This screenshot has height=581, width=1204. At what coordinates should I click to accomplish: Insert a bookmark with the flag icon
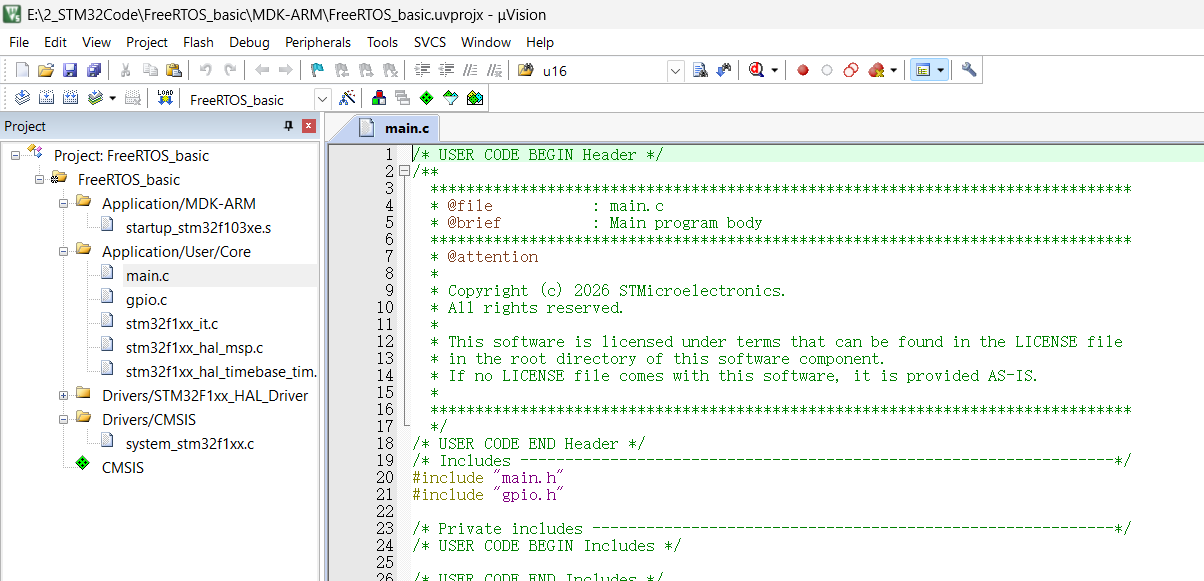[x=318, y=70]
